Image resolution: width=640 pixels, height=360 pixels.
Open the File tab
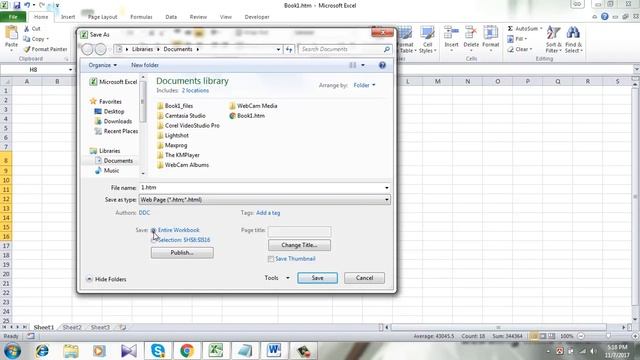pyautogui.click(x=13, y=17)
